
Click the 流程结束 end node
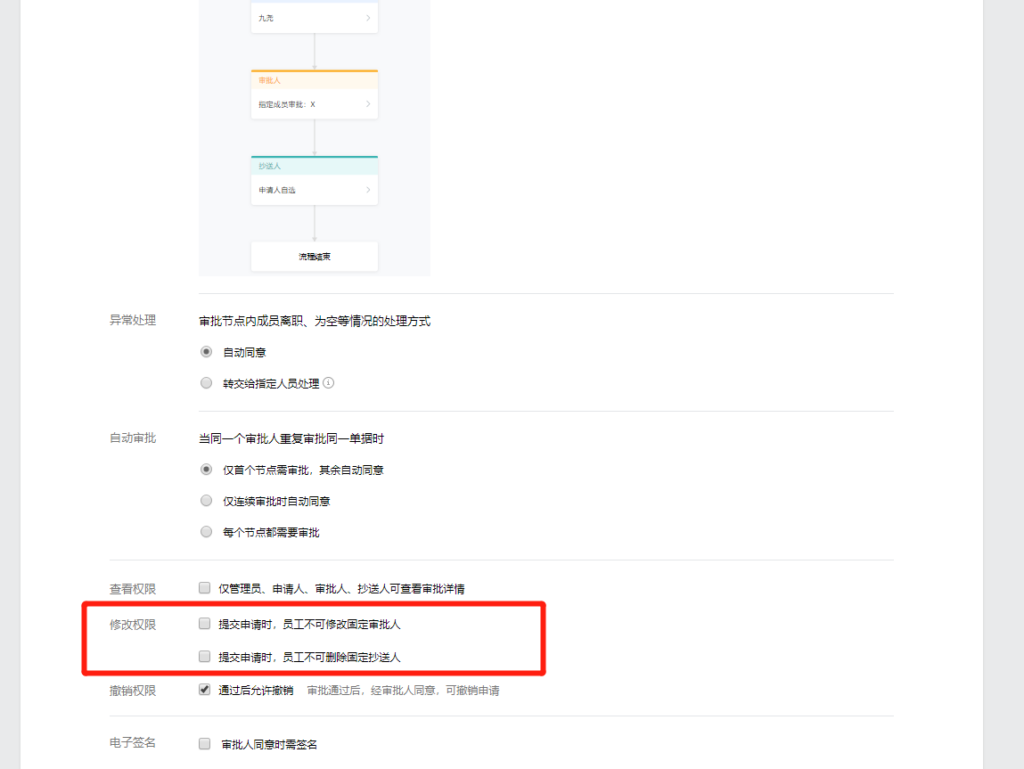pyautogui.click(x=314, y=257)
